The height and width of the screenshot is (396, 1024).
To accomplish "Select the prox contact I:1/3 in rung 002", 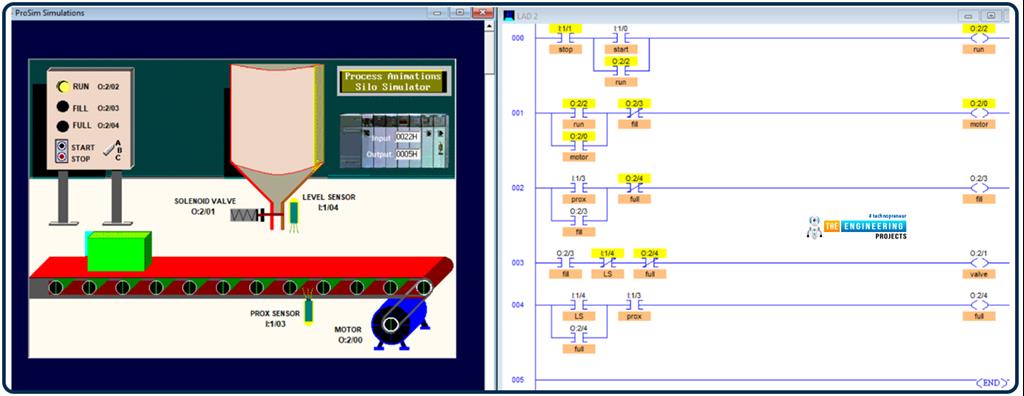I will point(579,188).
